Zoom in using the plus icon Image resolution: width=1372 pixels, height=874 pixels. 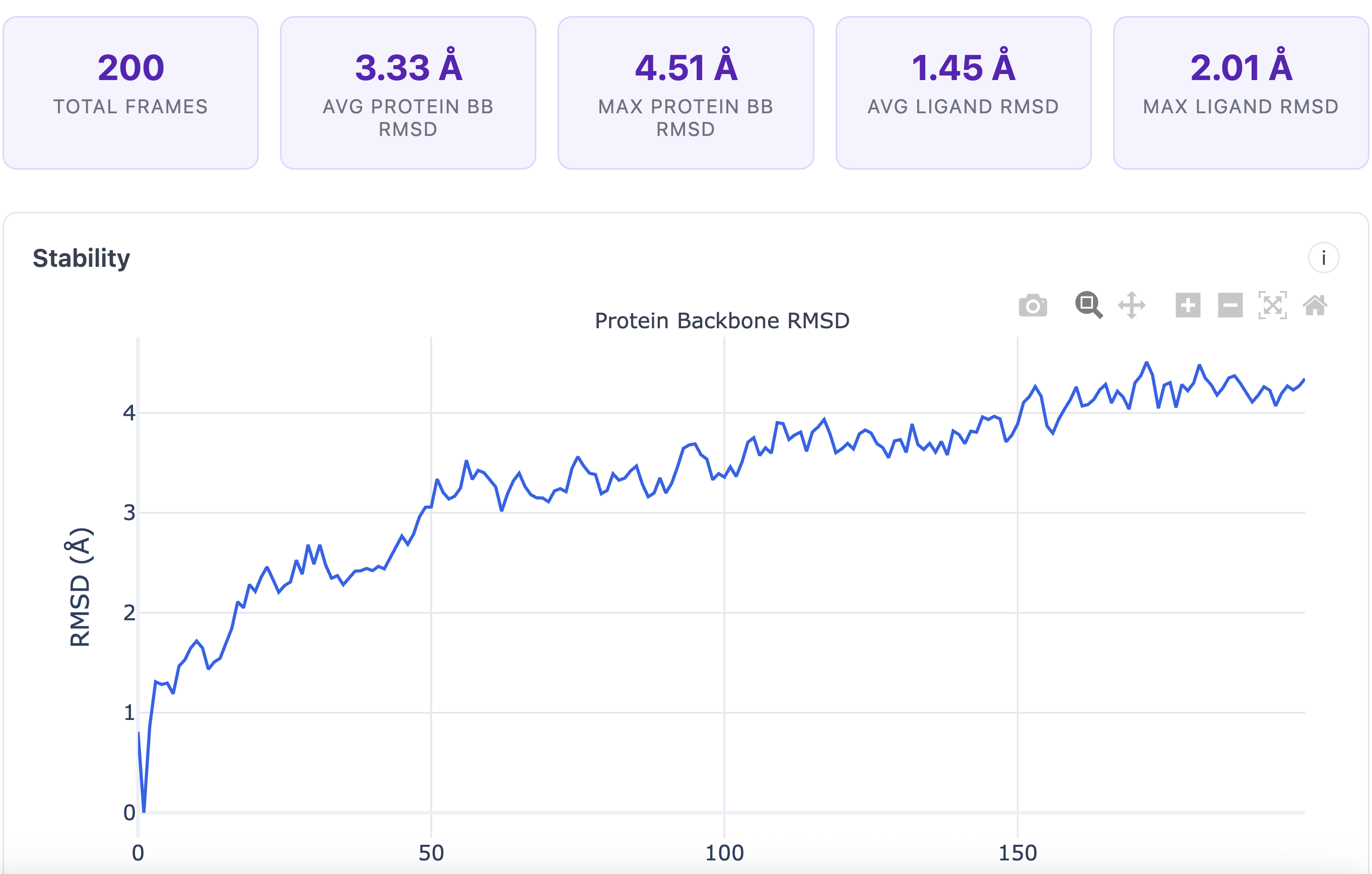pyautogui.click(x=1189, y=306)
